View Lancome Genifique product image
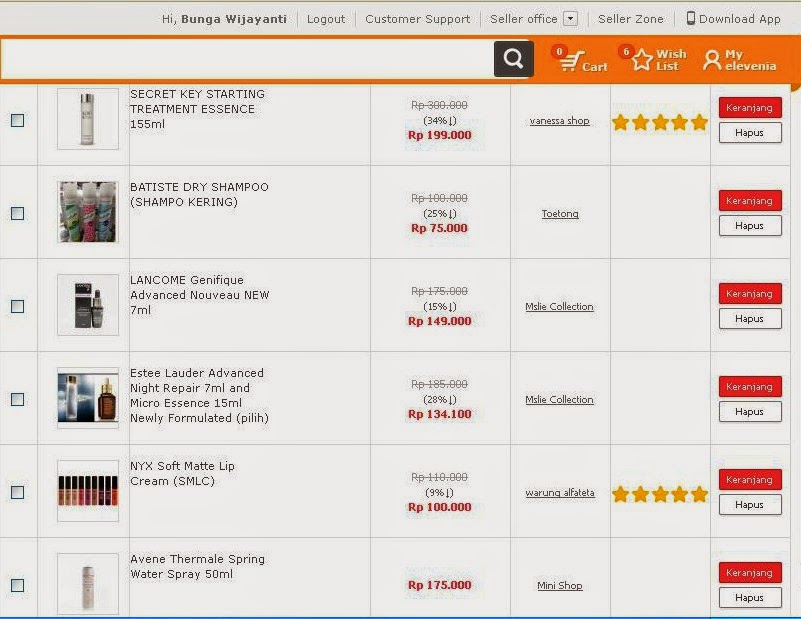This screenshot has height=619, width=801. [x=88, y=305]
